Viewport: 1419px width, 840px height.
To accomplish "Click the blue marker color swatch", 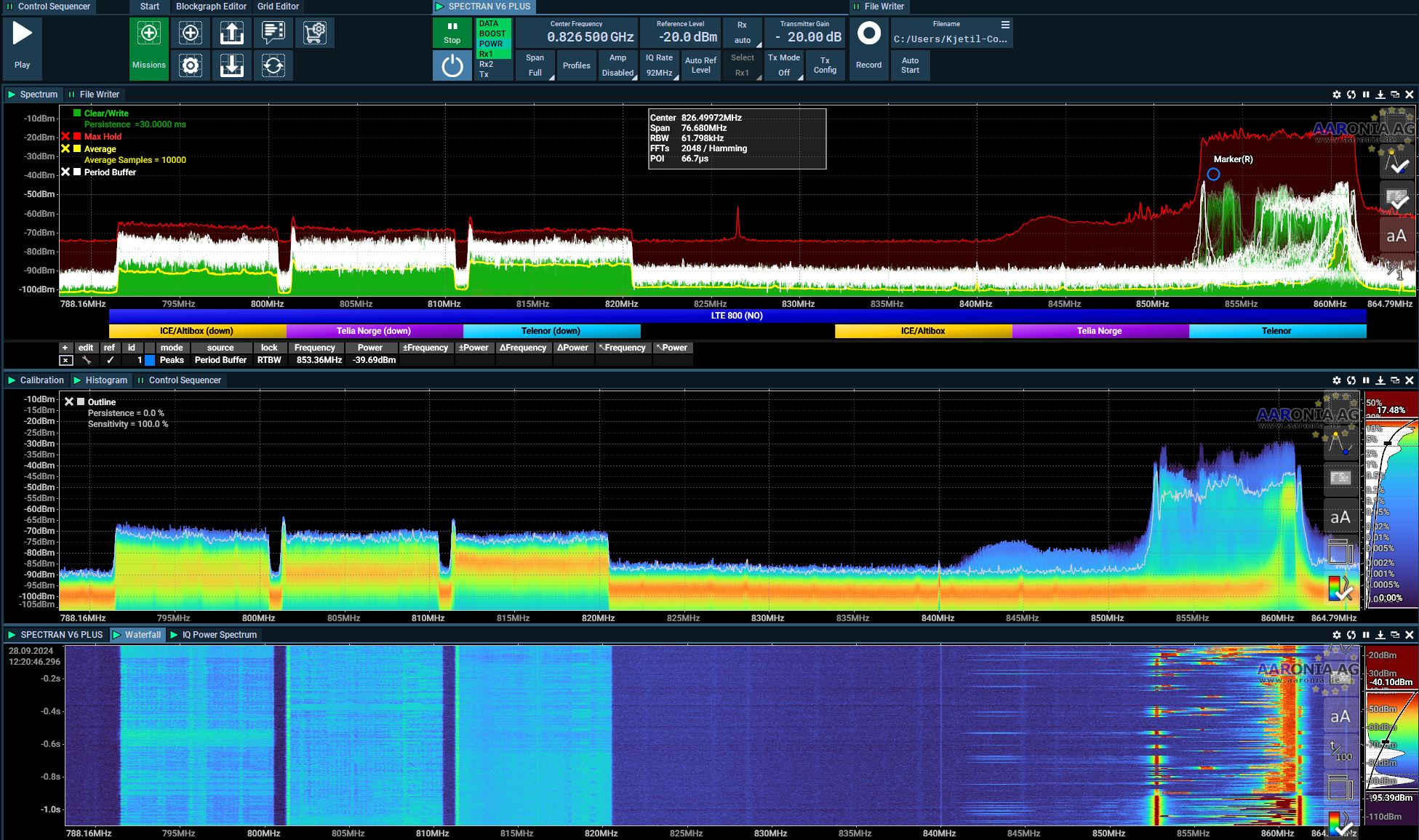I will tap(150, 360).
